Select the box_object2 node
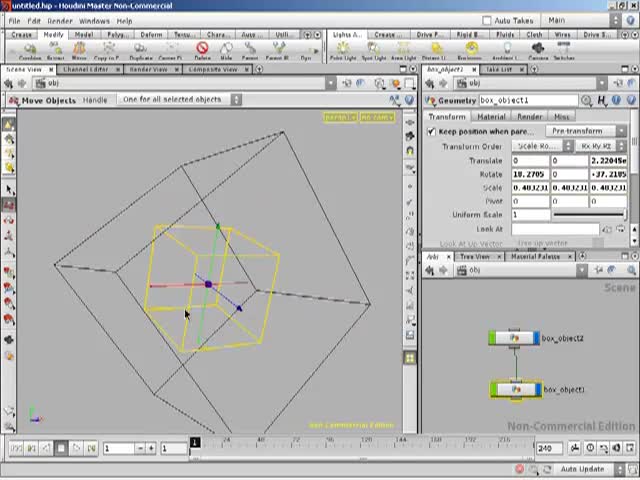 [514, 338]
